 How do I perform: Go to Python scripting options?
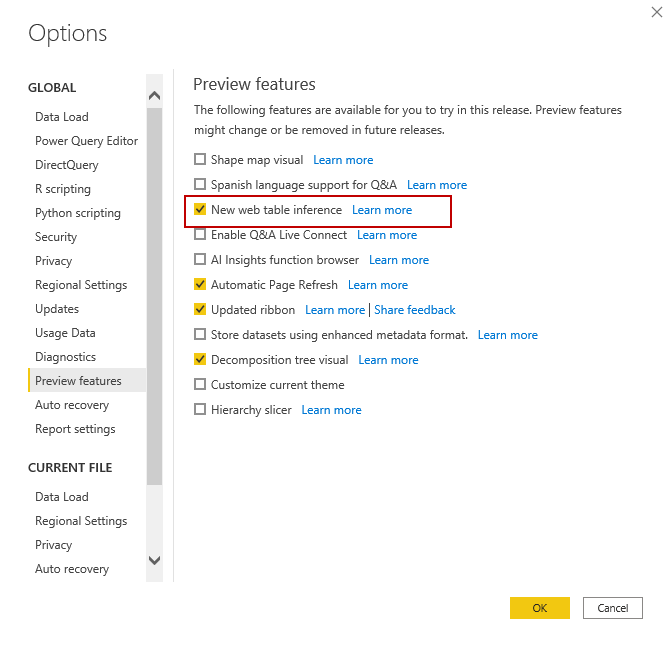pos(77,213)
